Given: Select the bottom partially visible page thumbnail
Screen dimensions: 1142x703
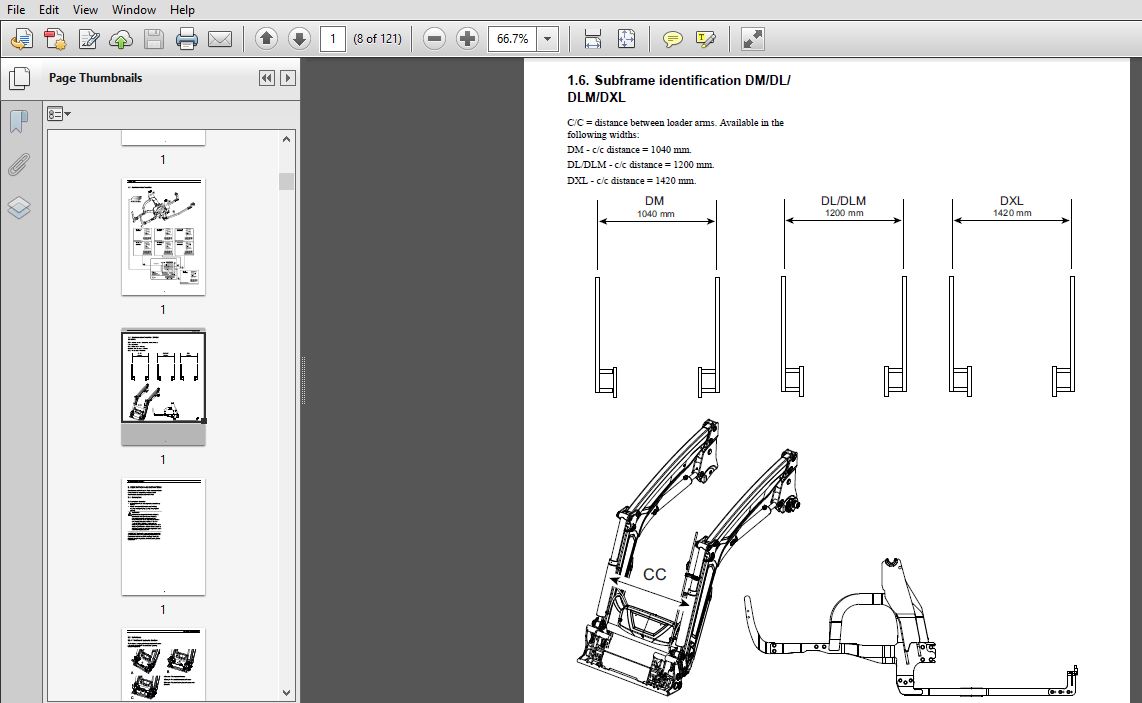Looking at the screenshot, I should [163, 664].
